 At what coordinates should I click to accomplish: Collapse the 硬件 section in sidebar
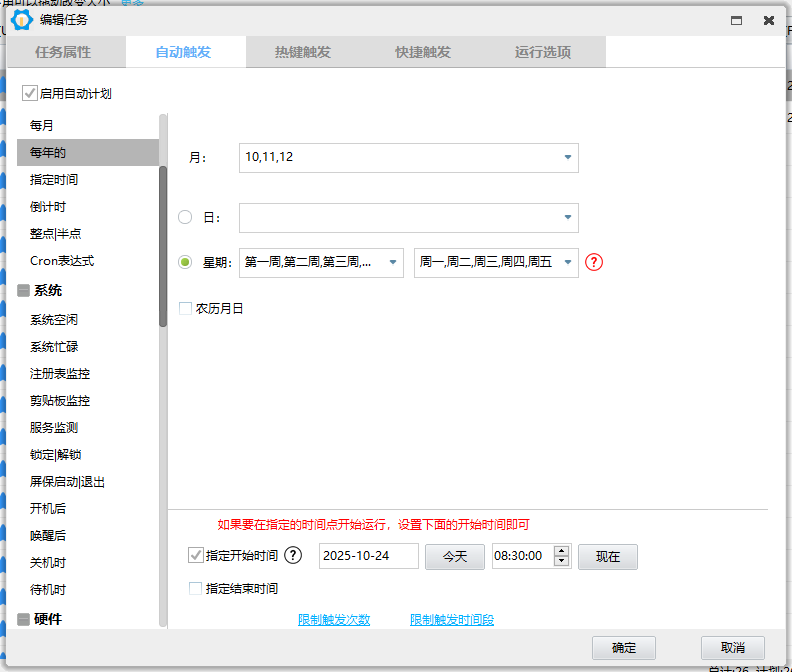tap(23, 619)
